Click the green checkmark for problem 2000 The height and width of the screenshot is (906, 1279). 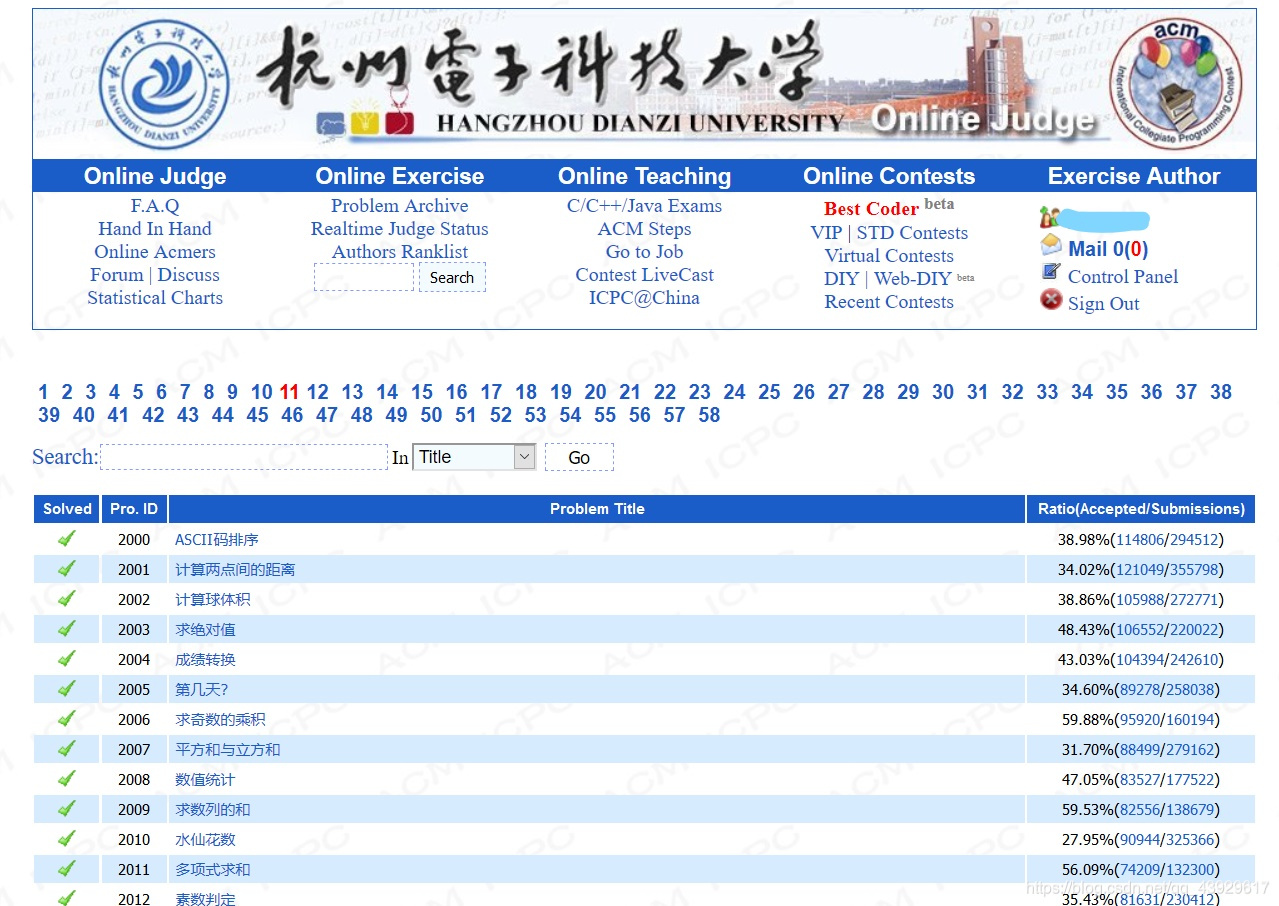(x=67, y=539)
